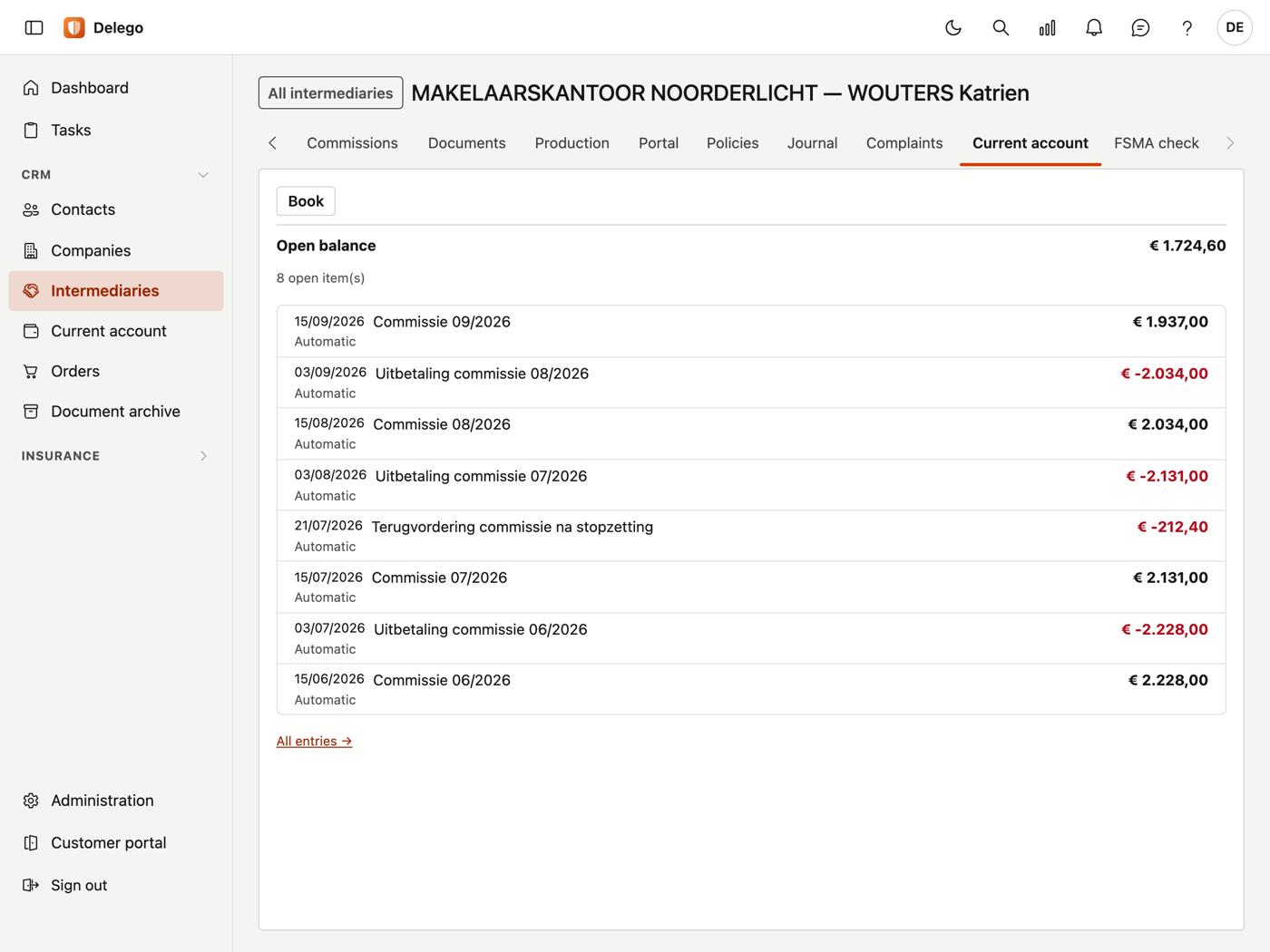The height and width of the screenshot is (952, 1270).
Task: Switch to the Policies tab
Action: point(733,143)
